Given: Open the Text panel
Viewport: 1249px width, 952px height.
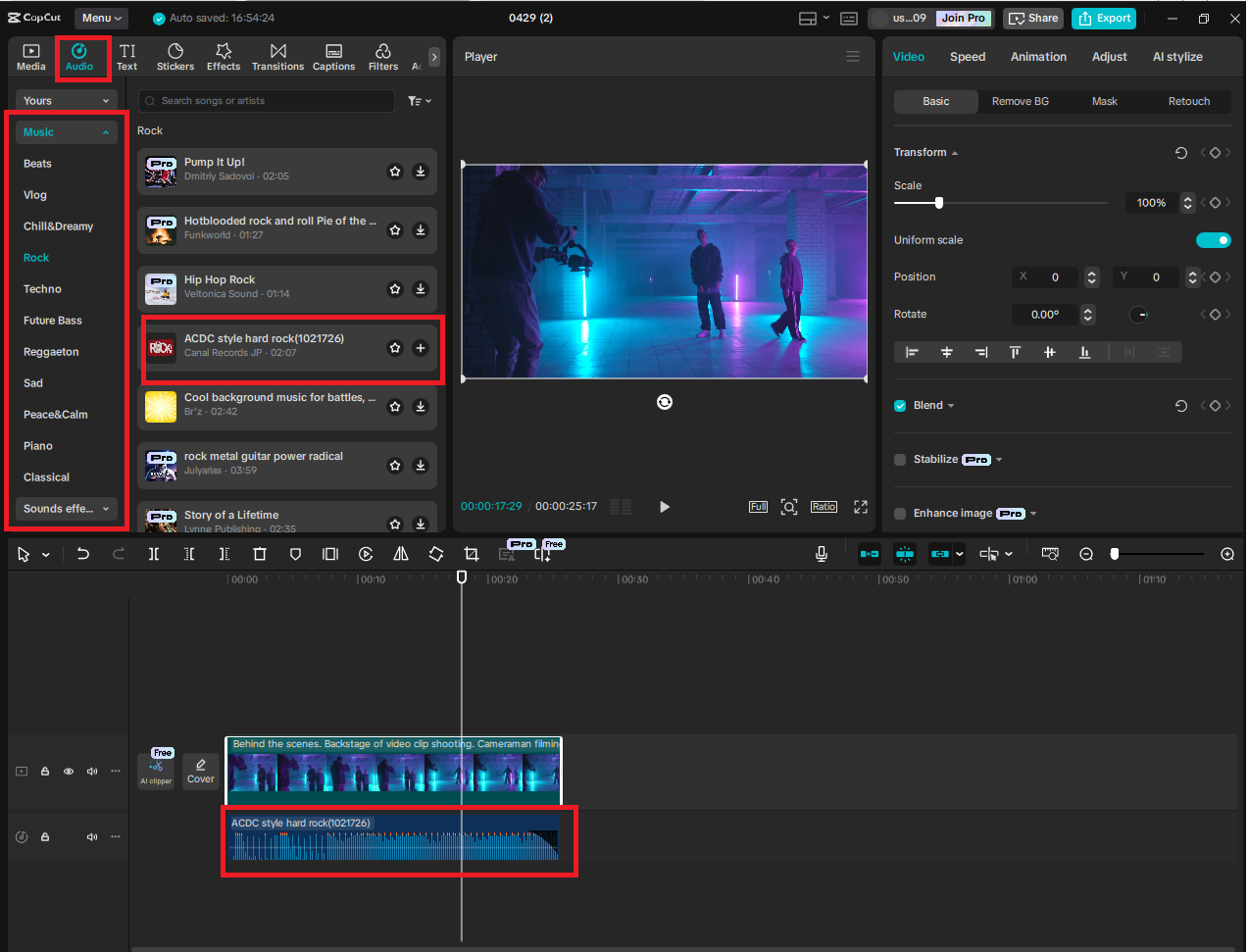Looking at the screenshot, I should pos(127,57).
